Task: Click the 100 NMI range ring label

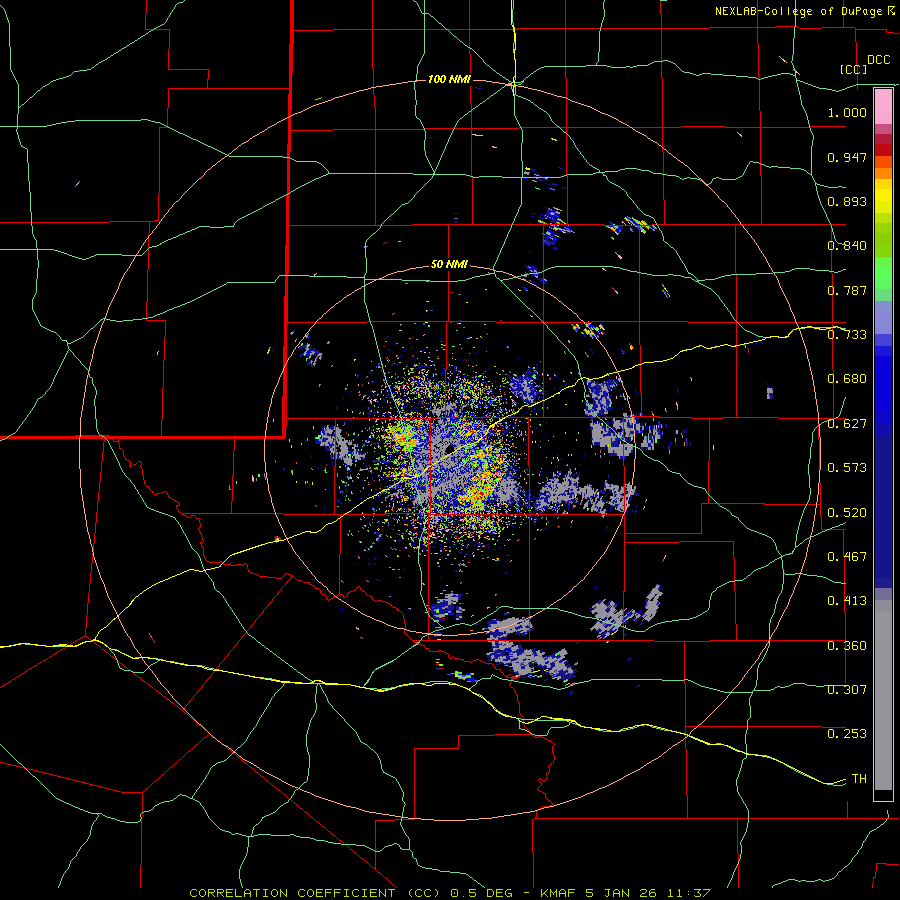Action: 449,79
